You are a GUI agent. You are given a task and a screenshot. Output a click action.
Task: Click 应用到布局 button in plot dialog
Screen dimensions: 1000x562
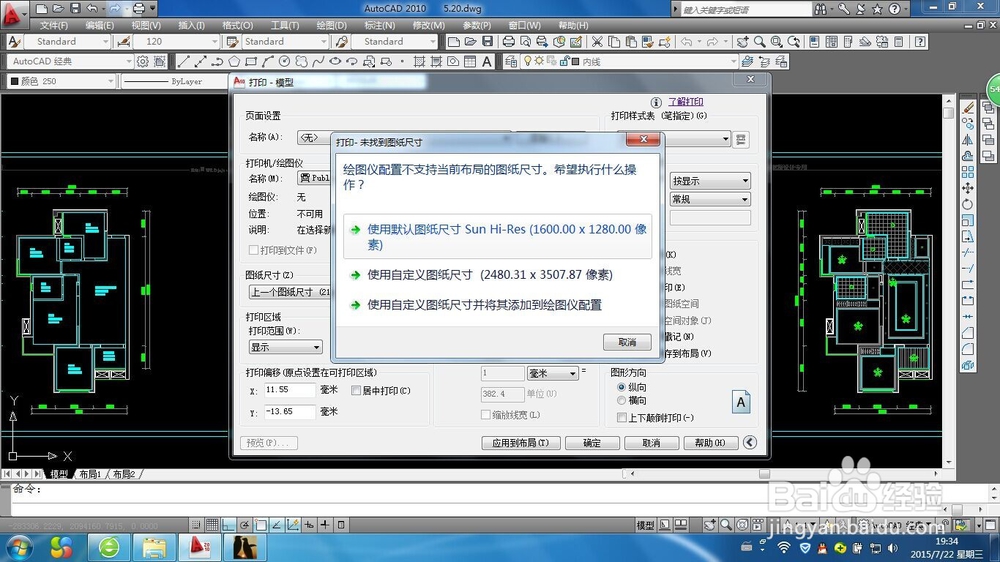coord(520,443)
